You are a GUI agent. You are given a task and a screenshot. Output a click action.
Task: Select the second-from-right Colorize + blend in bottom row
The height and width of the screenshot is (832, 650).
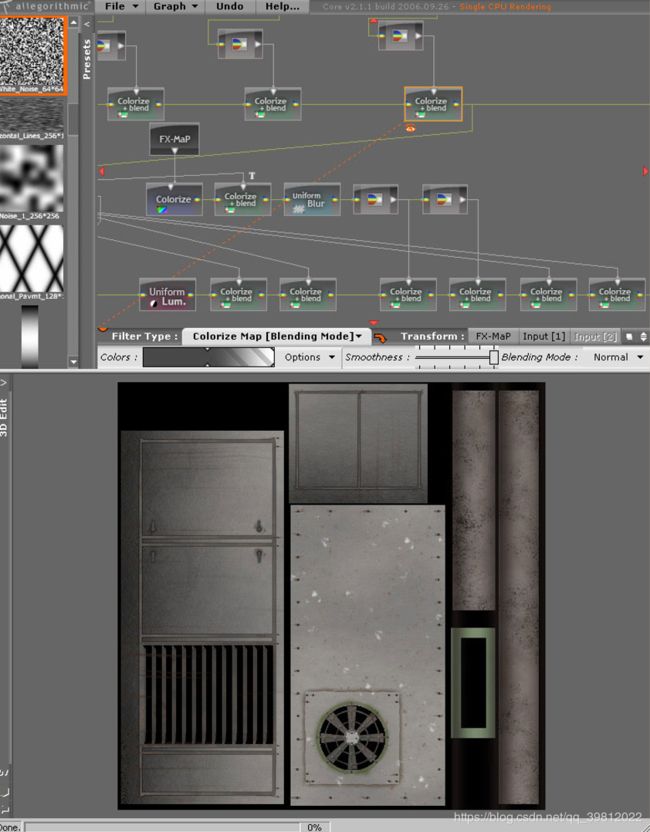[x=548, y=295]
